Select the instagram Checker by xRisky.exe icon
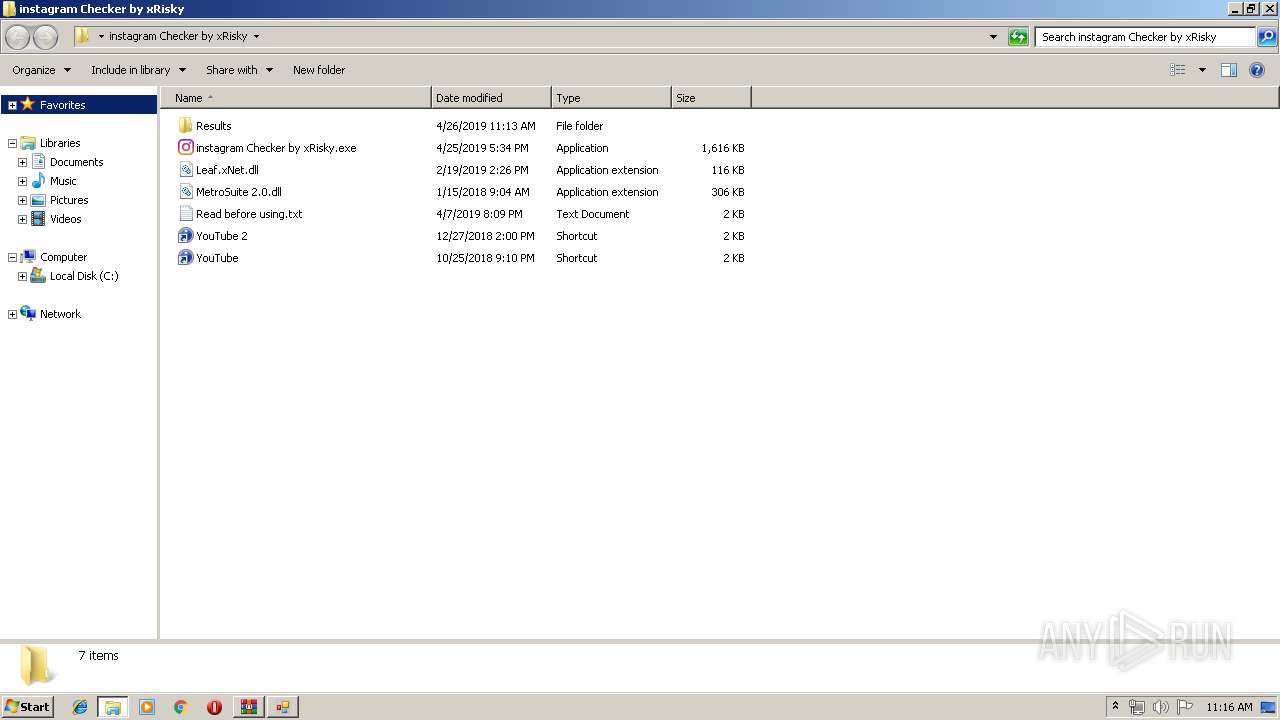The height and width of the screenshot is (720, 1280). 185,148
